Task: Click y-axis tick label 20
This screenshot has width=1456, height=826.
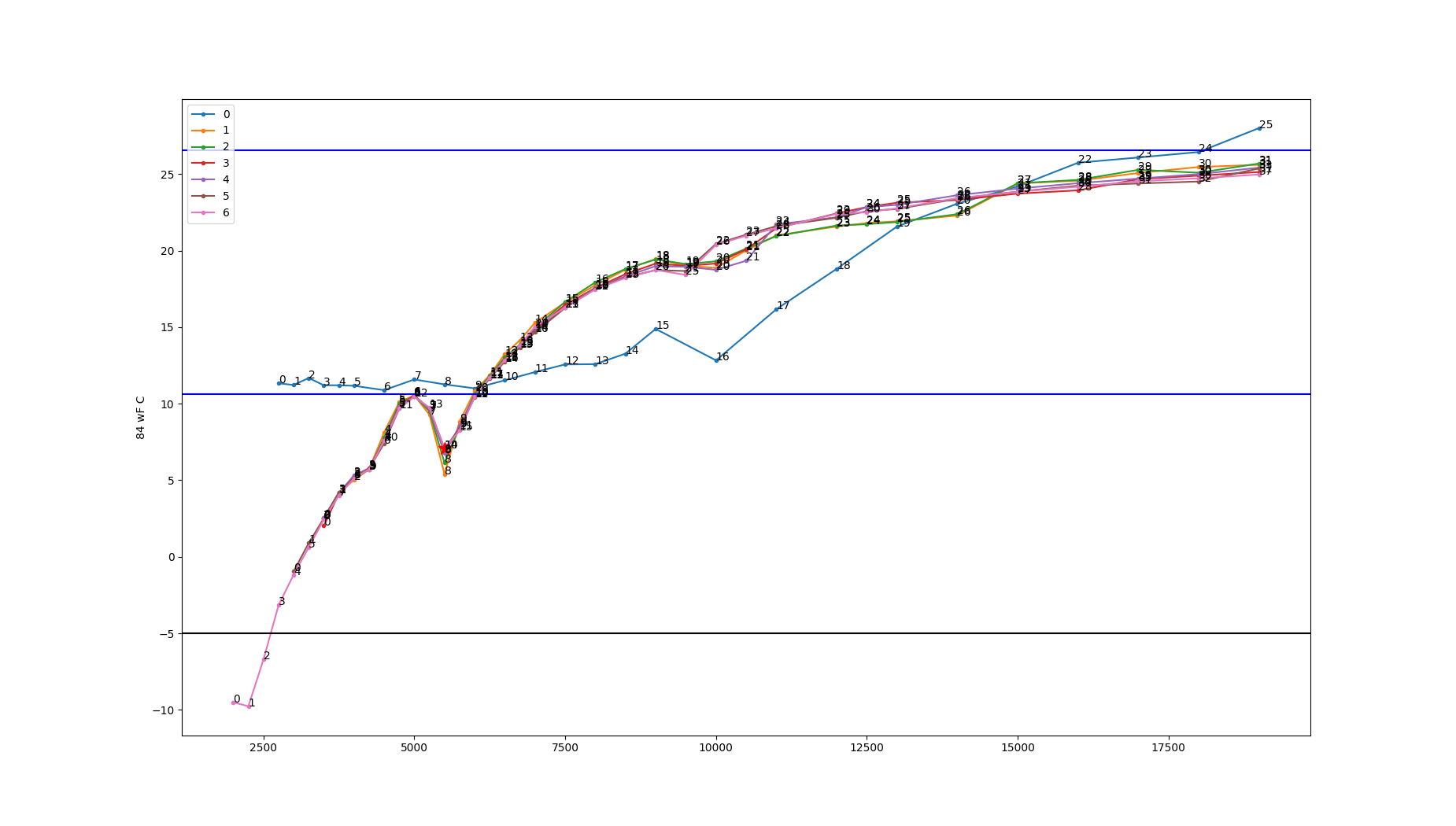Action: pos(168,251)
